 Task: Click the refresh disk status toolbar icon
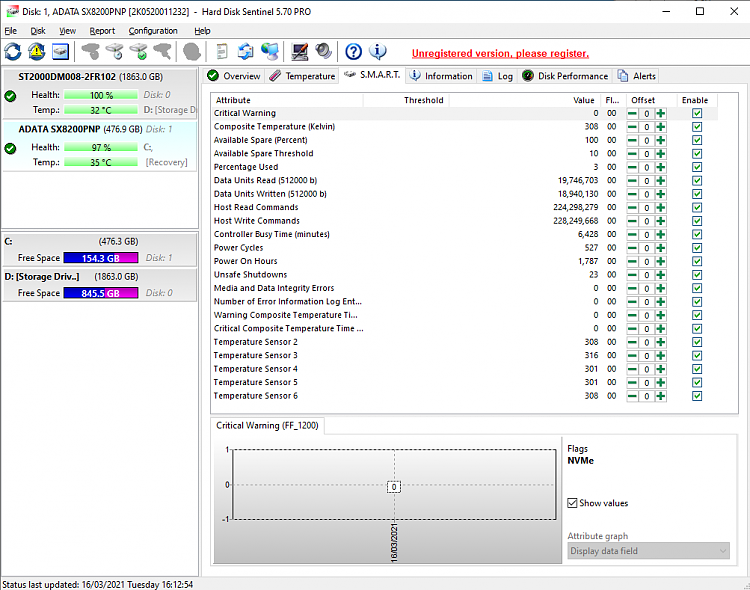(x=13, y=52)
